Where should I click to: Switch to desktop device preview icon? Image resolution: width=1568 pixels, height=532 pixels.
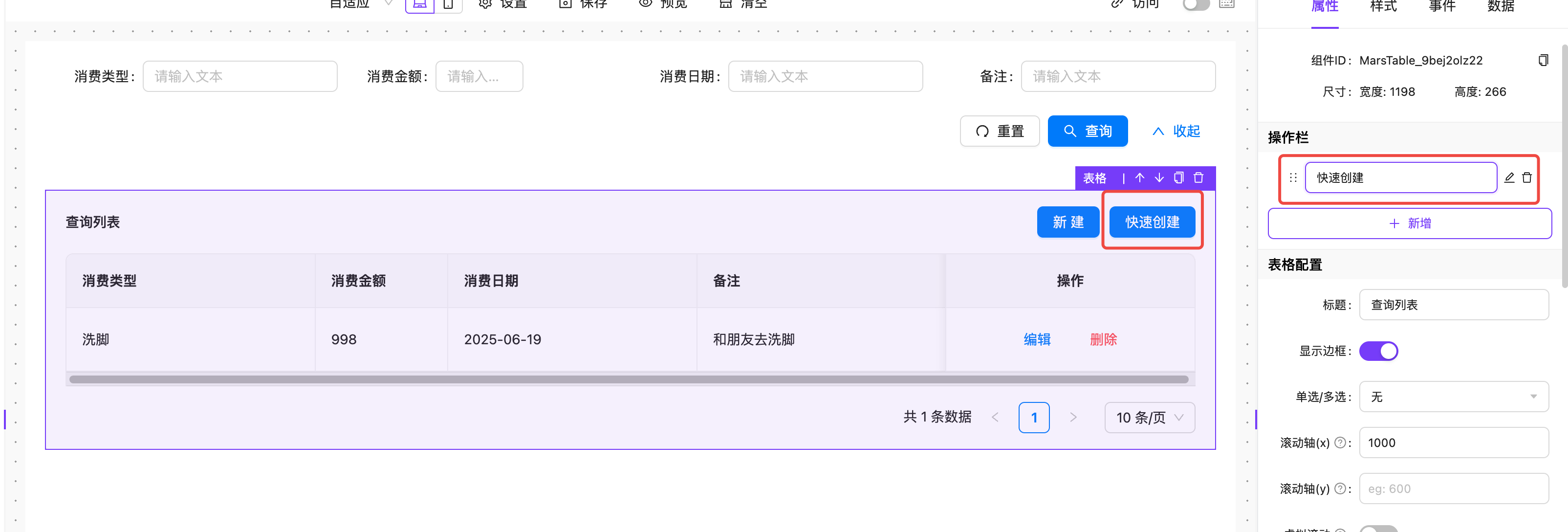tap(419, 4)
